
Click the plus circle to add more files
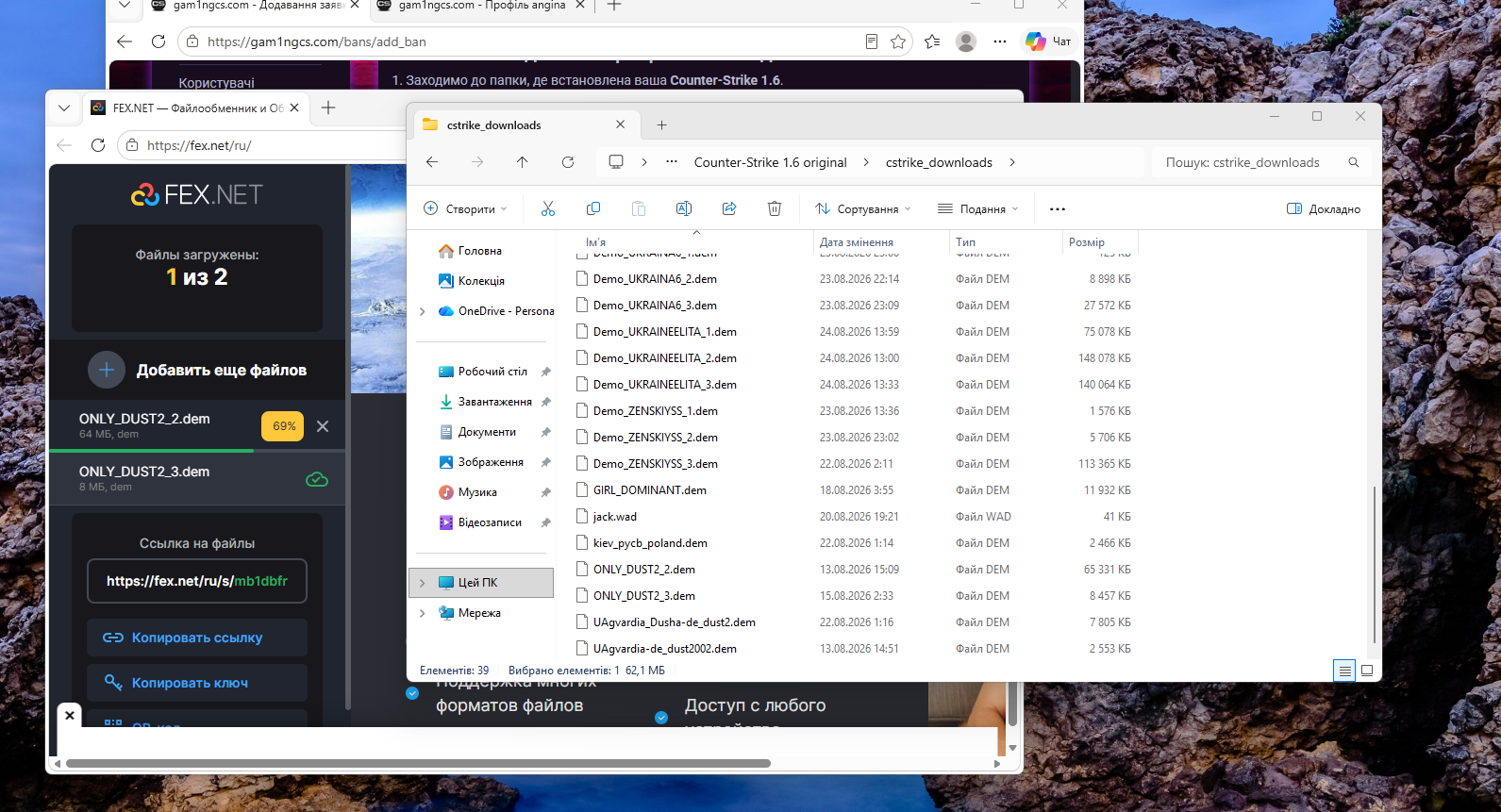[107, 371]
